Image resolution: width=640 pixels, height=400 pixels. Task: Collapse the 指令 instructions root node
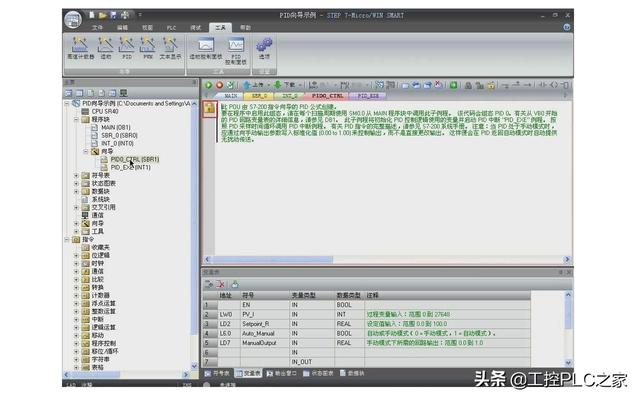coord(67,240)
